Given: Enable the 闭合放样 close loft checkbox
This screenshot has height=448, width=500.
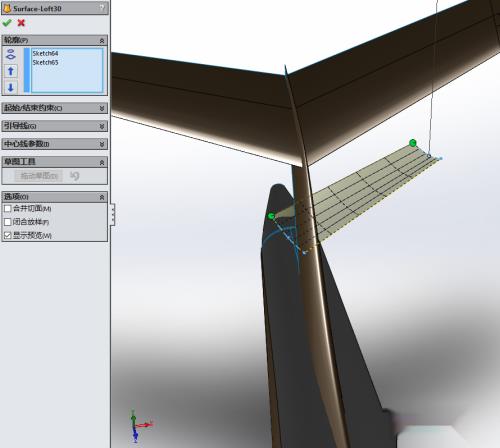Looking at the screenshot, I should click(x=7, y=222).
